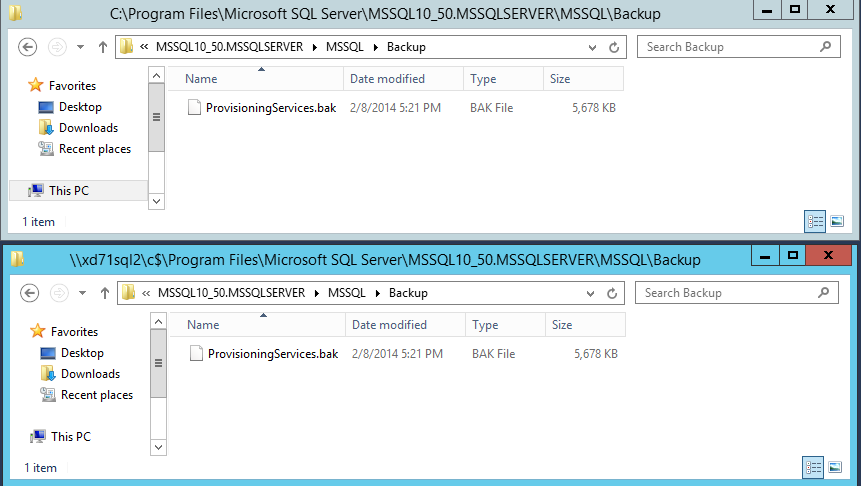Click search magnifier icon in top window
This screenshot has width=861, height=486.
[x=825, y=47]
